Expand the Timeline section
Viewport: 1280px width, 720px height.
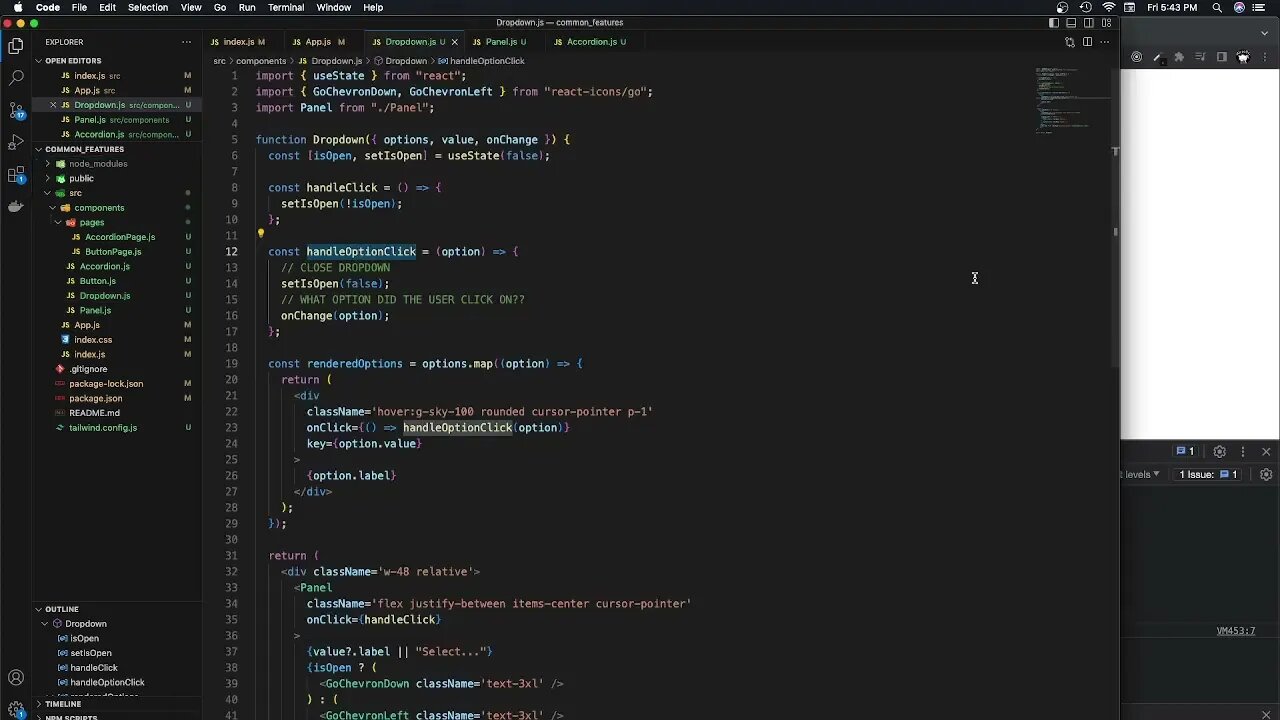pyautogui.click(x=38, y=704)
